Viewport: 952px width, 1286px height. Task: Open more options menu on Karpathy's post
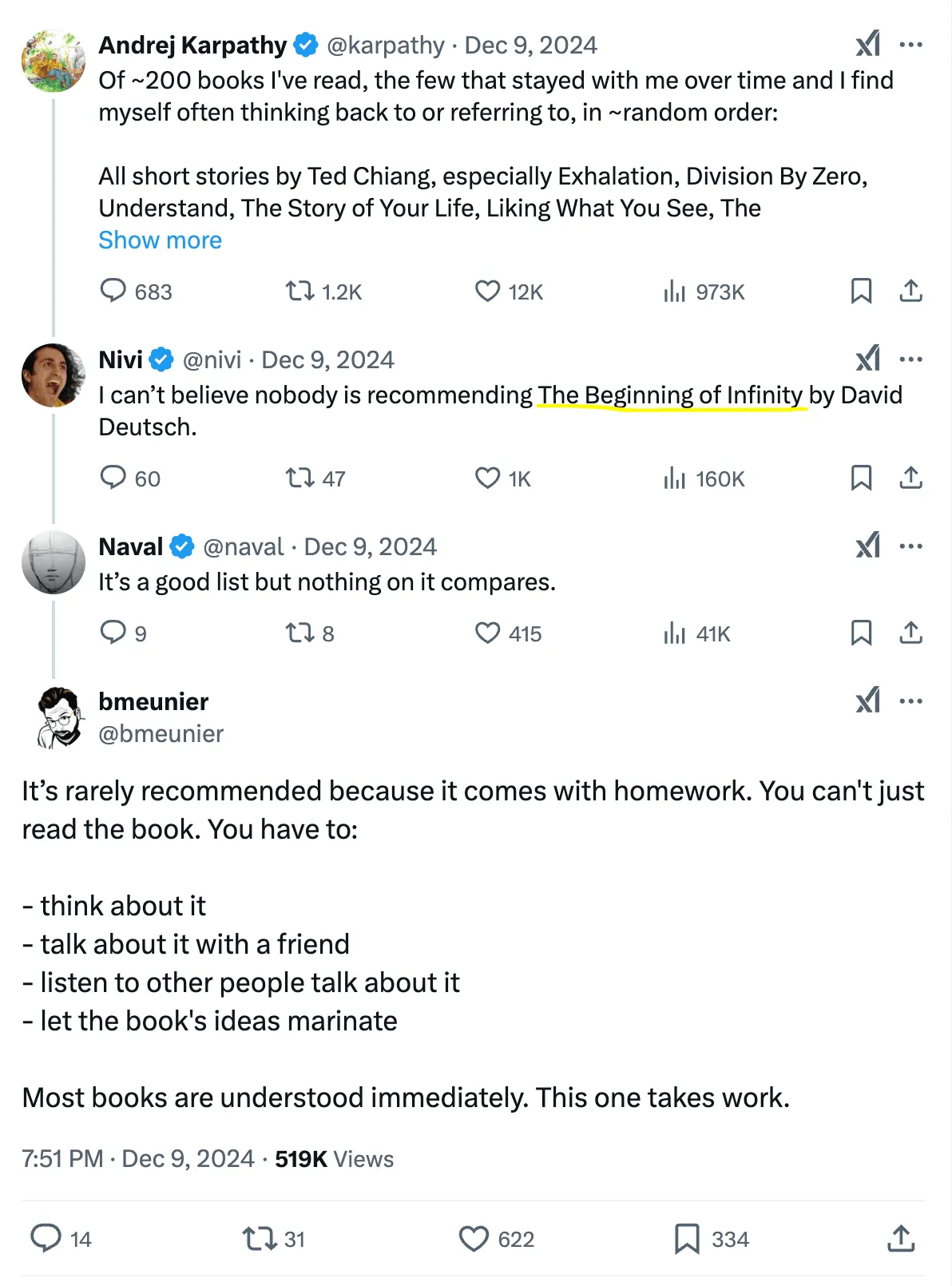tap(910, 44)
